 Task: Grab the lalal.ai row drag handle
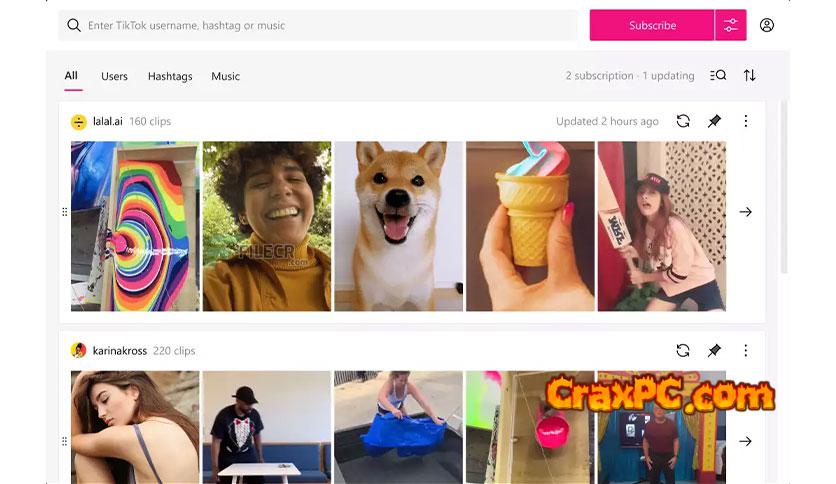(x=65, y=212)
